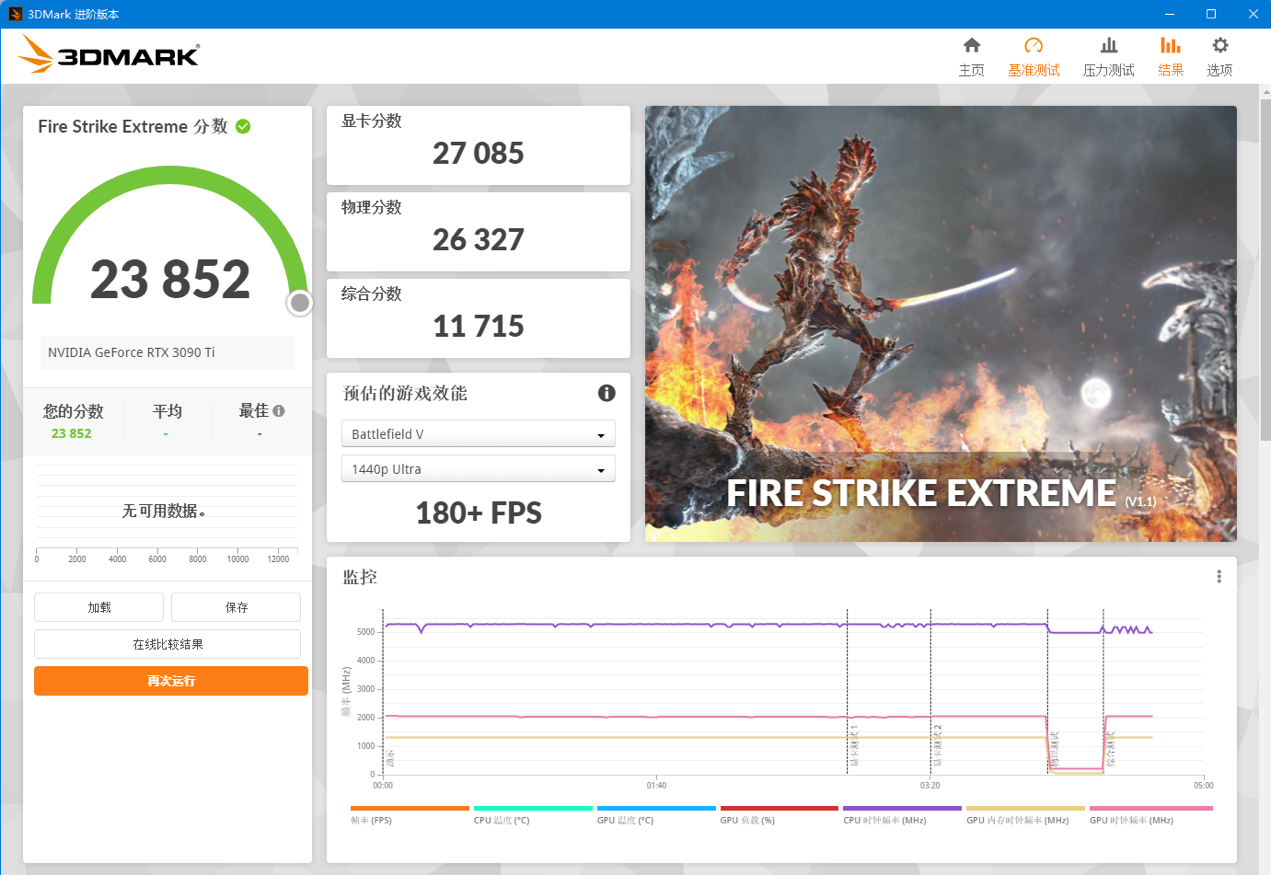Click the 监控 panel heading
Screen dimensions: 1271x875
pos(359,577)
